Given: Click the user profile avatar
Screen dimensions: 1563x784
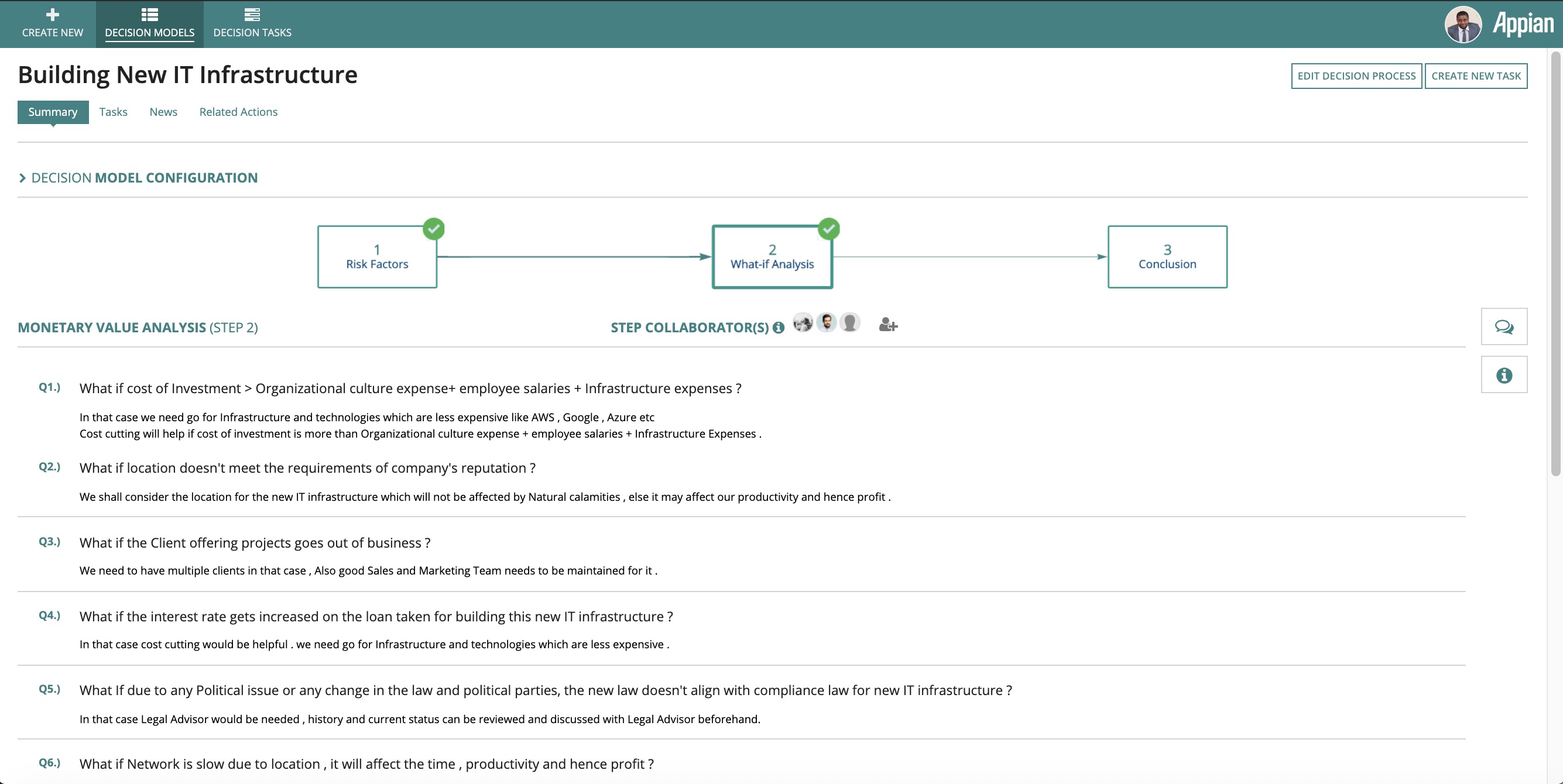Looking at the screenshot, I should click(1463, 24).
